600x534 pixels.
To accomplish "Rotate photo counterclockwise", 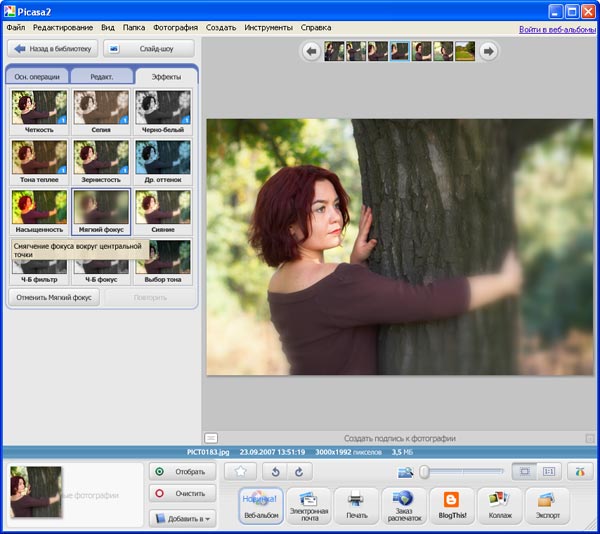I will point(277,471).
